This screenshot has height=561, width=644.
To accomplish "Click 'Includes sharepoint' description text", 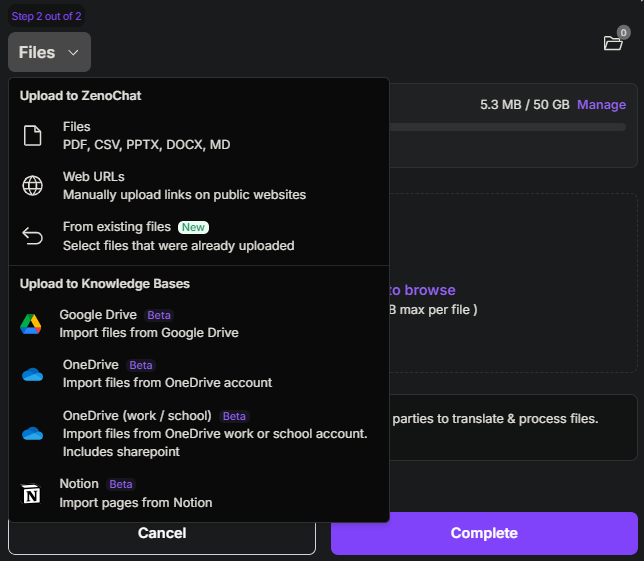I will [x=121, y=452].
